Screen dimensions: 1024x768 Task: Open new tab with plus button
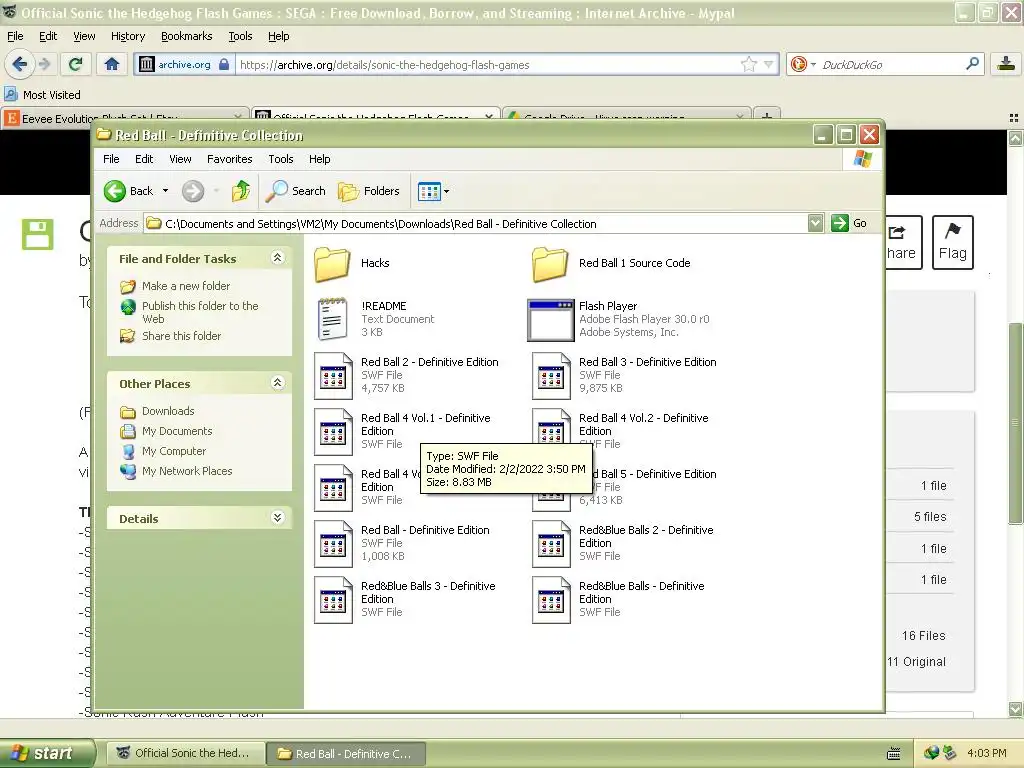pos(767,116)
